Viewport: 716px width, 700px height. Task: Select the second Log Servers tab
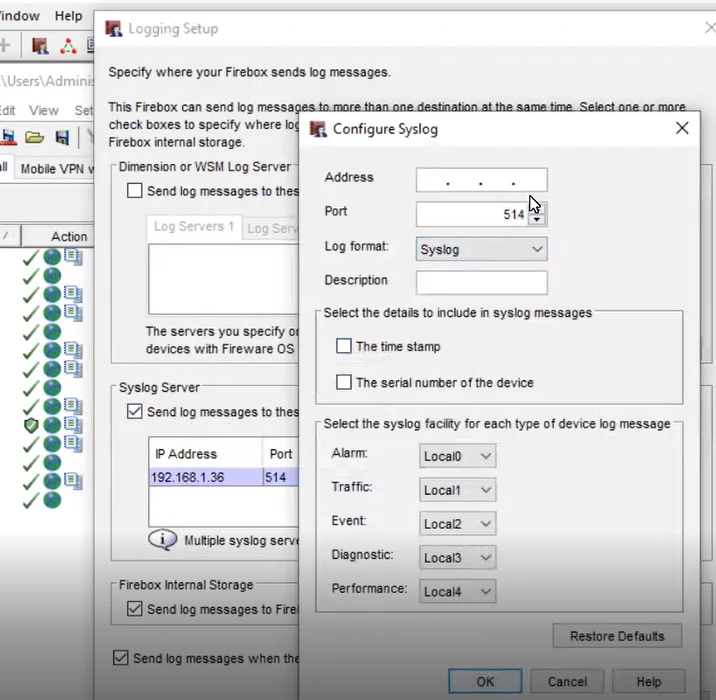tap(270, 228)
